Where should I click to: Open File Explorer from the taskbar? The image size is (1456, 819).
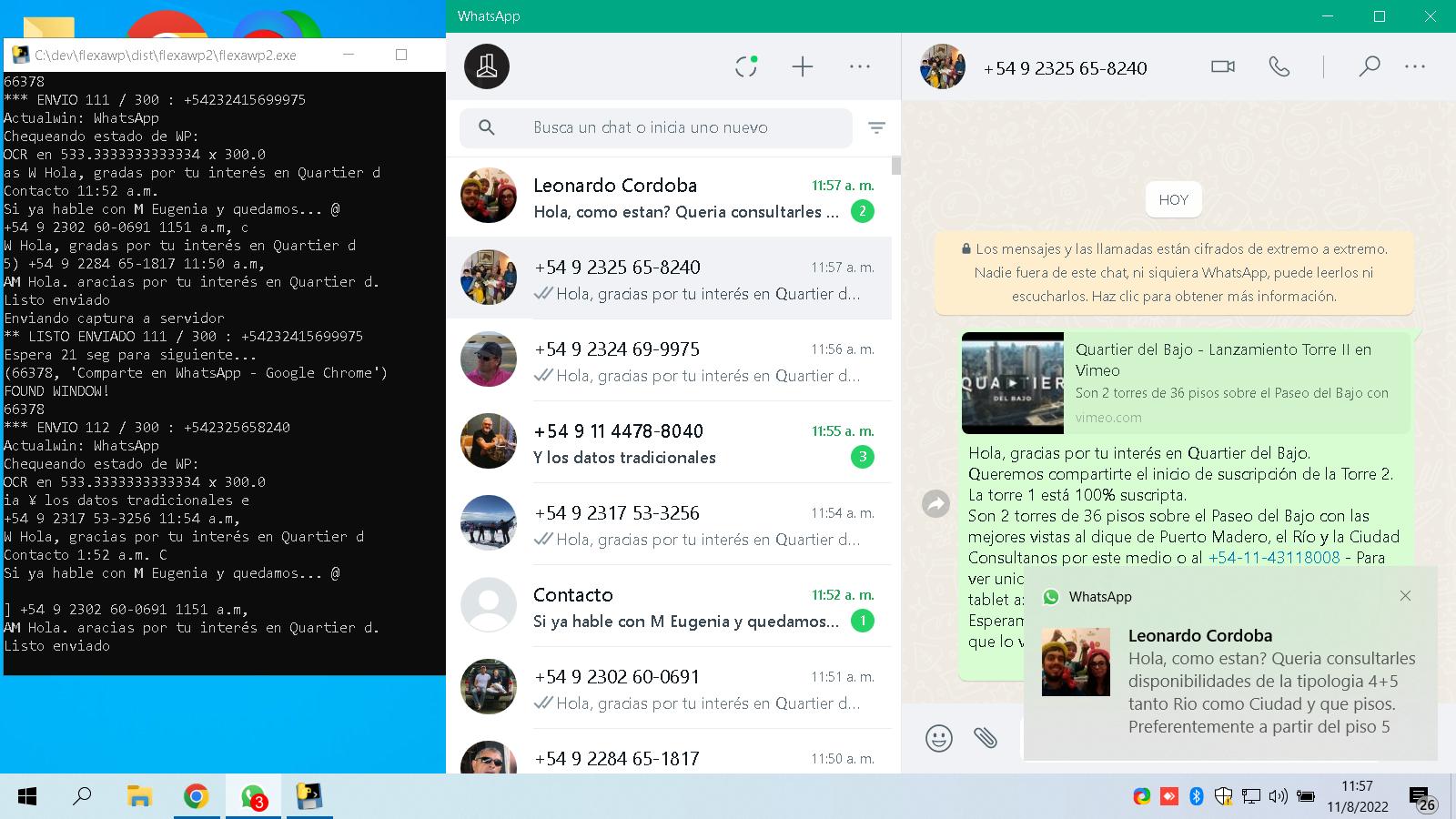point(138,797)
